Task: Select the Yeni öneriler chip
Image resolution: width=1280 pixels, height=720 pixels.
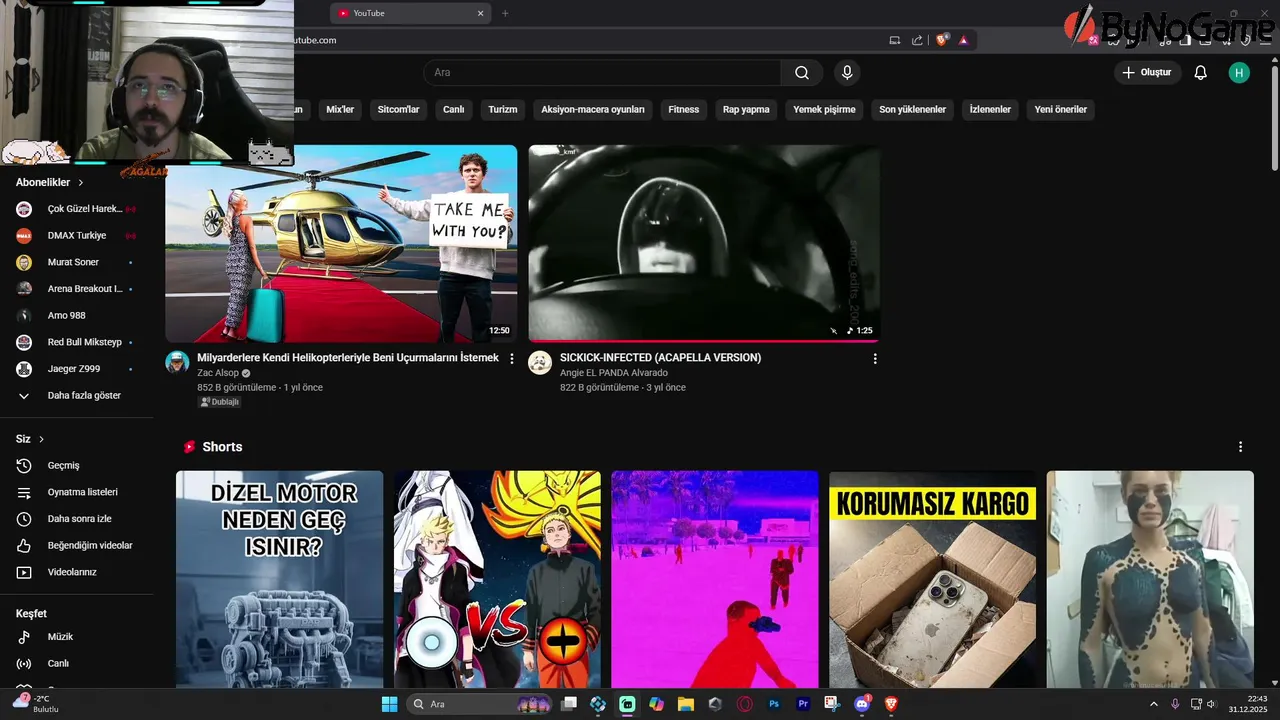Action: tap(1060, 110)
